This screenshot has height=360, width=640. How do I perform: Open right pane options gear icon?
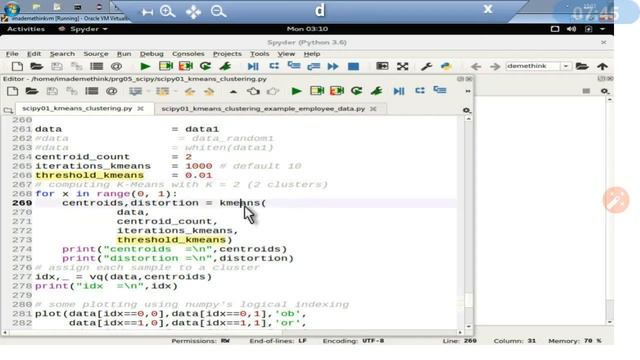(x=604, y=91)
